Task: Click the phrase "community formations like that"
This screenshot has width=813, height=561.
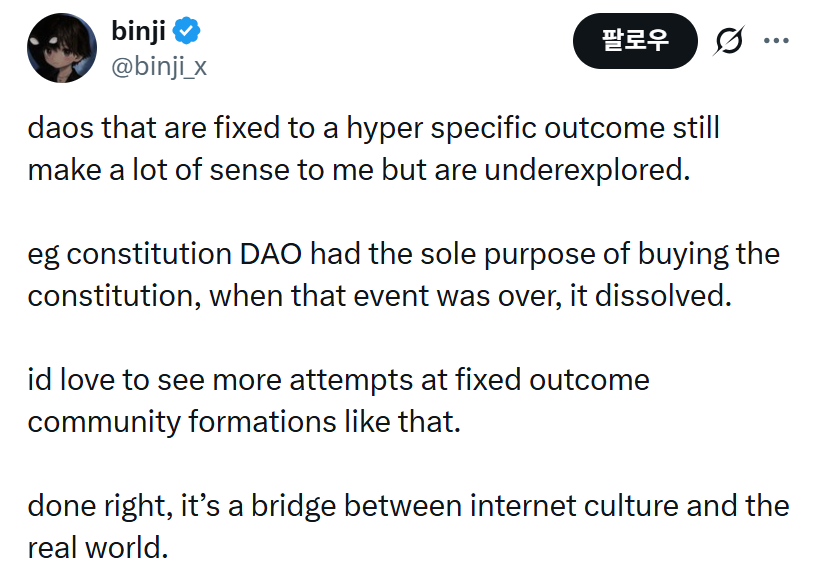Action: pos(243,421)
